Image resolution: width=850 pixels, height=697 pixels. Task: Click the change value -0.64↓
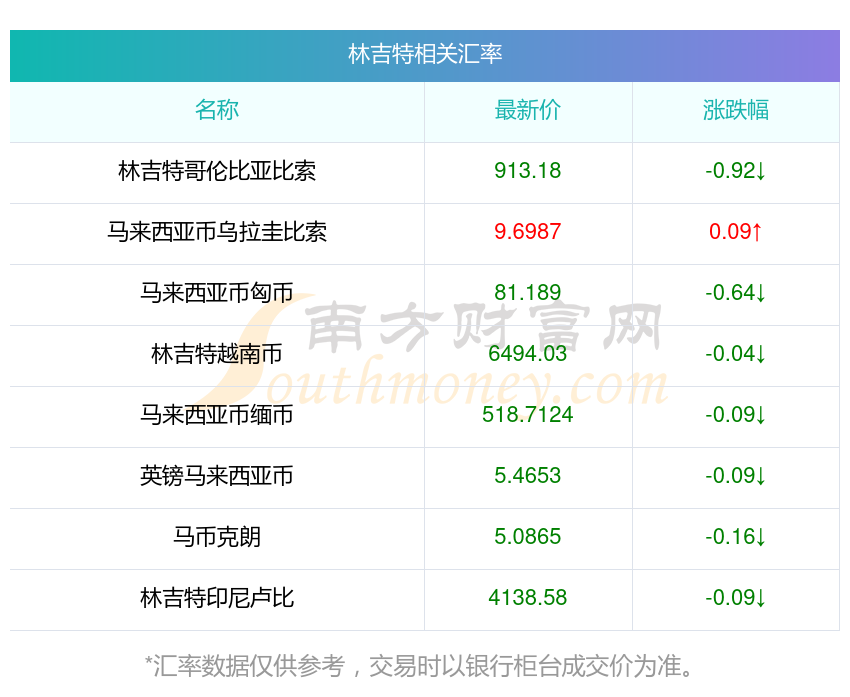pos(735,293)
